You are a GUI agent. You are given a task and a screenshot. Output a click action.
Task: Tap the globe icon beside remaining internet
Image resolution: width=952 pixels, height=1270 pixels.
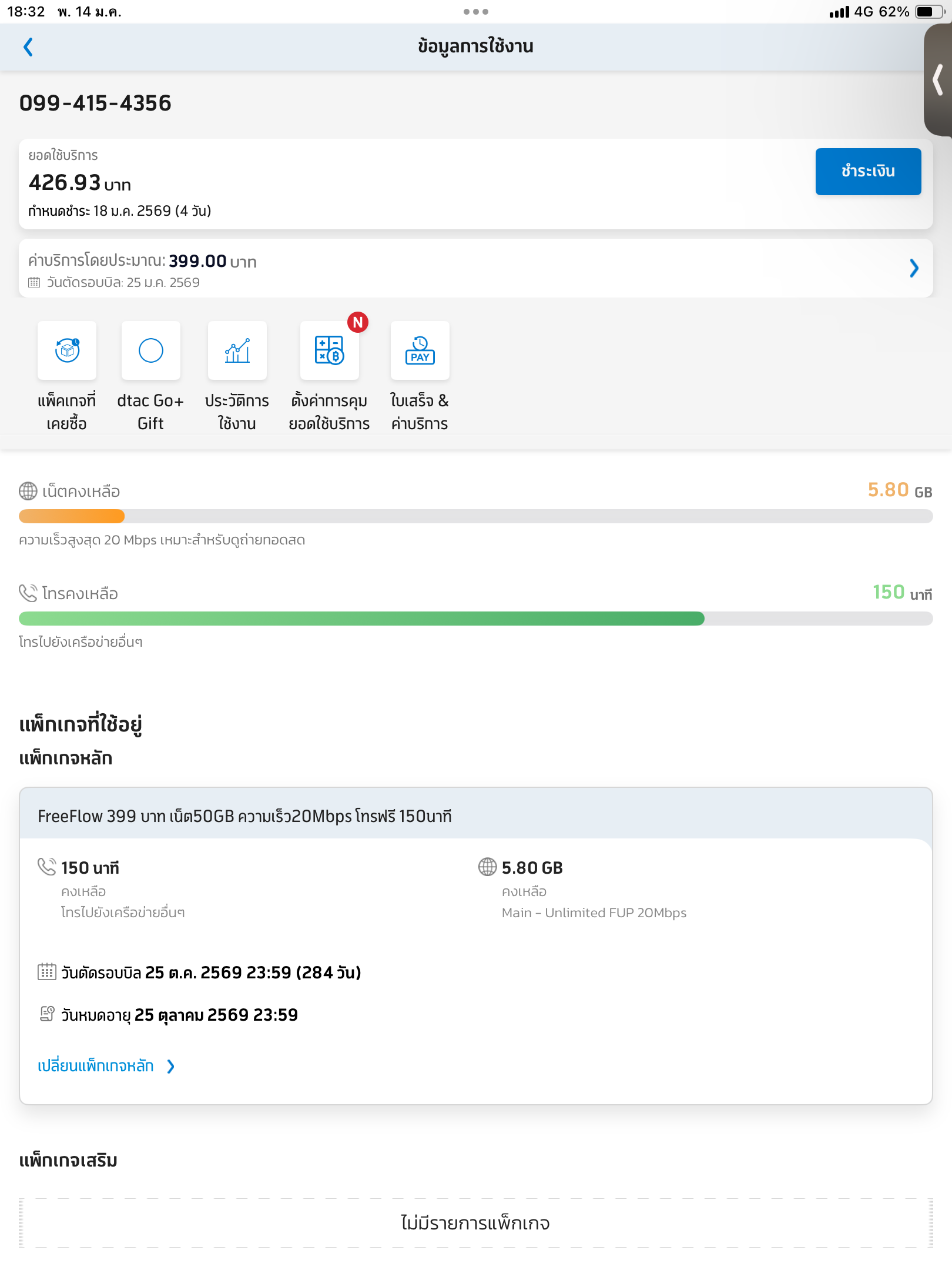pos(28,491)
